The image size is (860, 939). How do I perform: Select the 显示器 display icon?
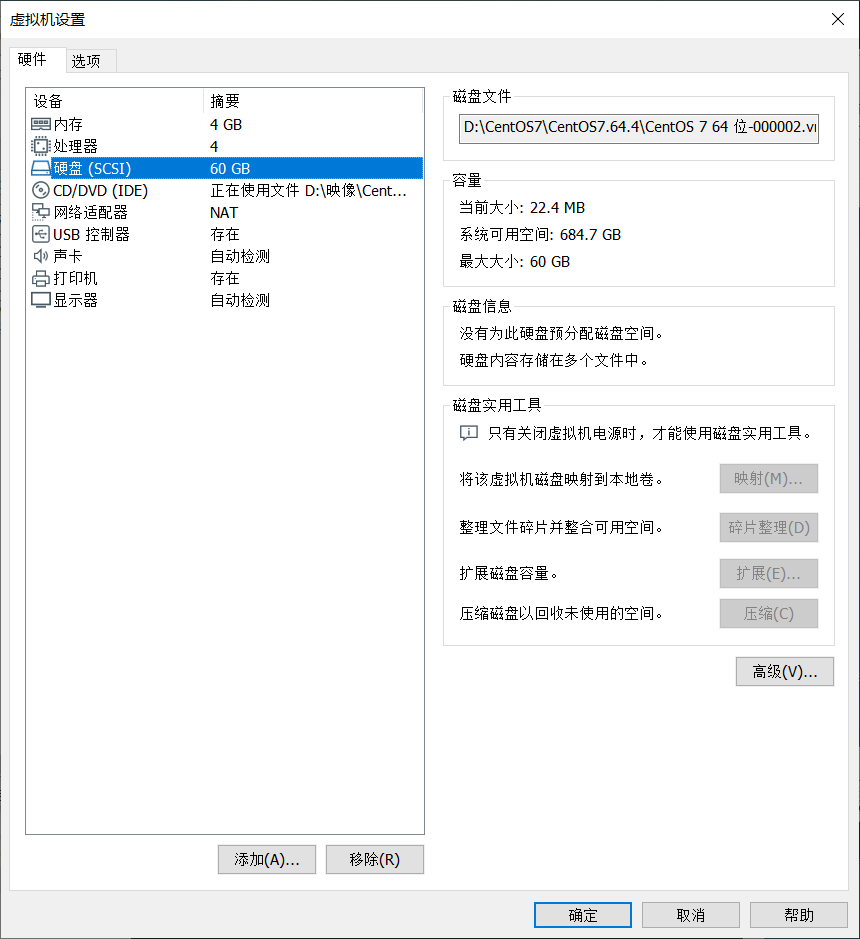(41, 300)
